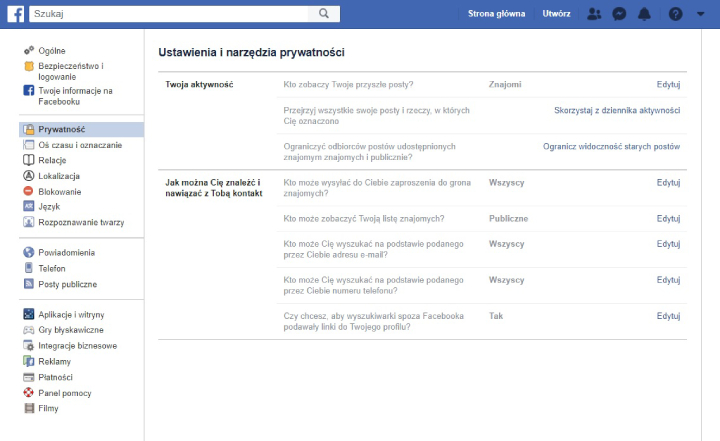Click the Reklamy icon
The height and width of the screenshot is (441, 720).
click(x=29, y=361)
